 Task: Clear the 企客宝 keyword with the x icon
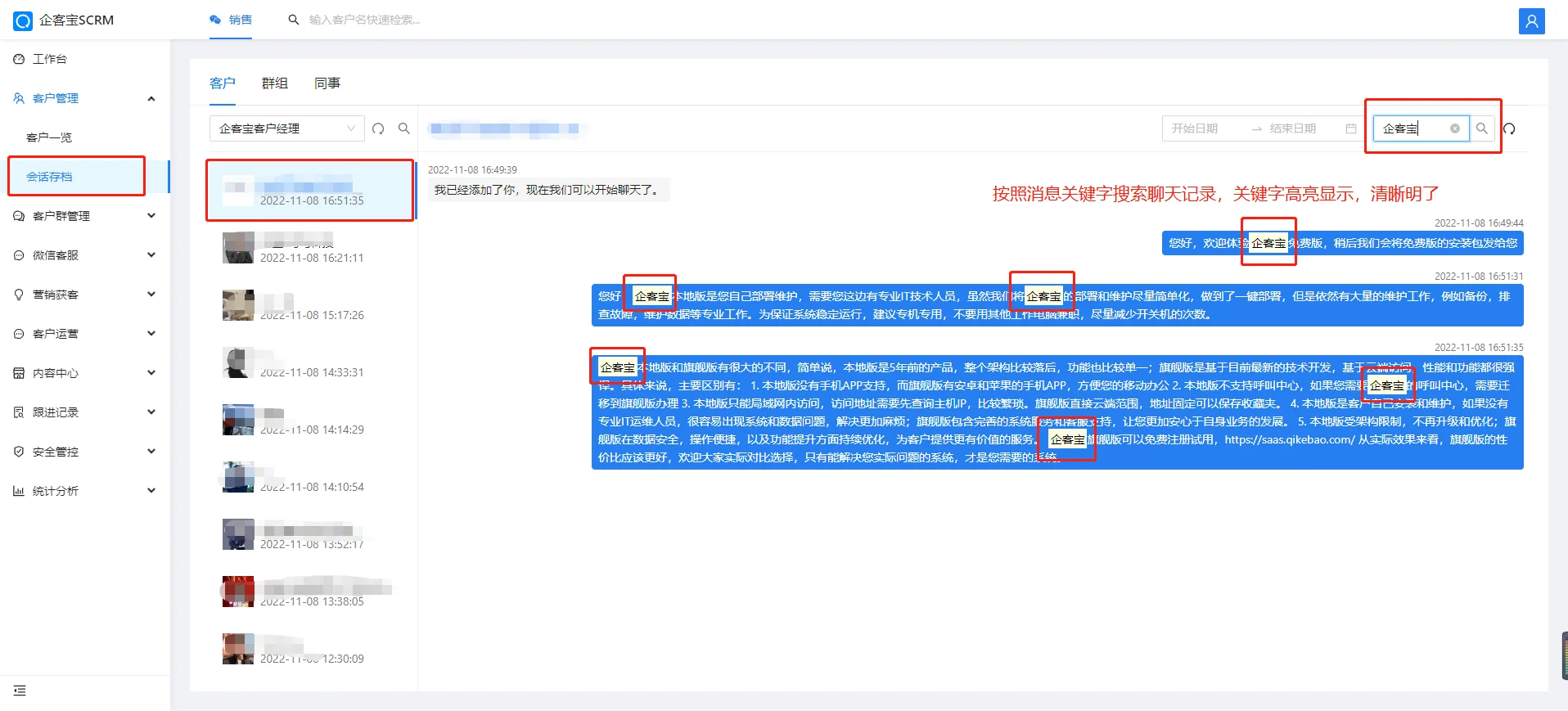(x=1455, y=128)
